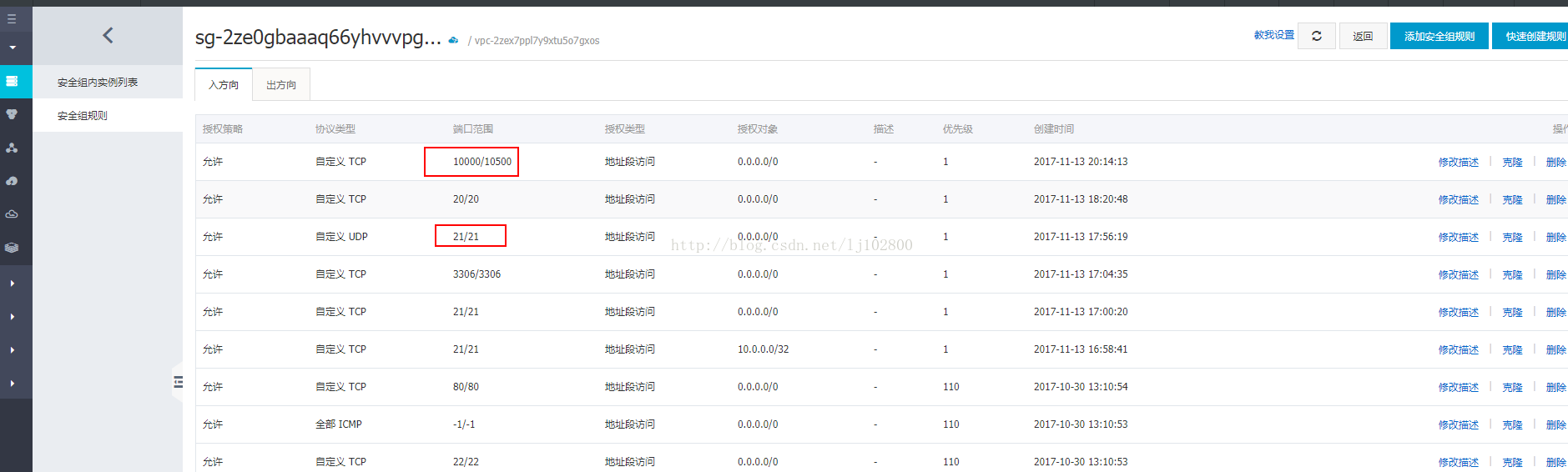Click 修改描述 for the 3306/3306 rule
The image size is (1568, 472).
tap(1459, 275)
